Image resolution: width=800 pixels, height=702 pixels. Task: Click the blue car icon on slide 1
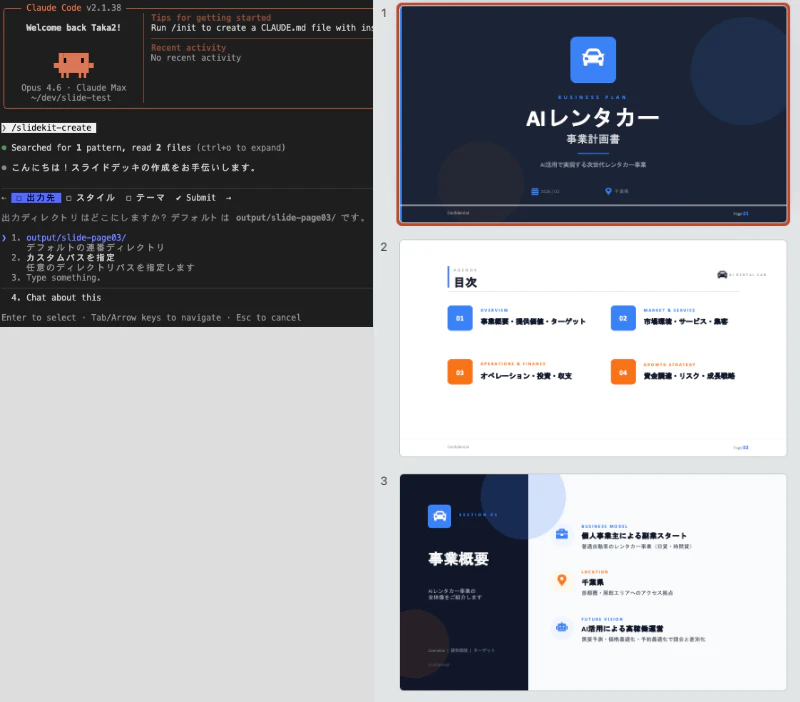593,59
